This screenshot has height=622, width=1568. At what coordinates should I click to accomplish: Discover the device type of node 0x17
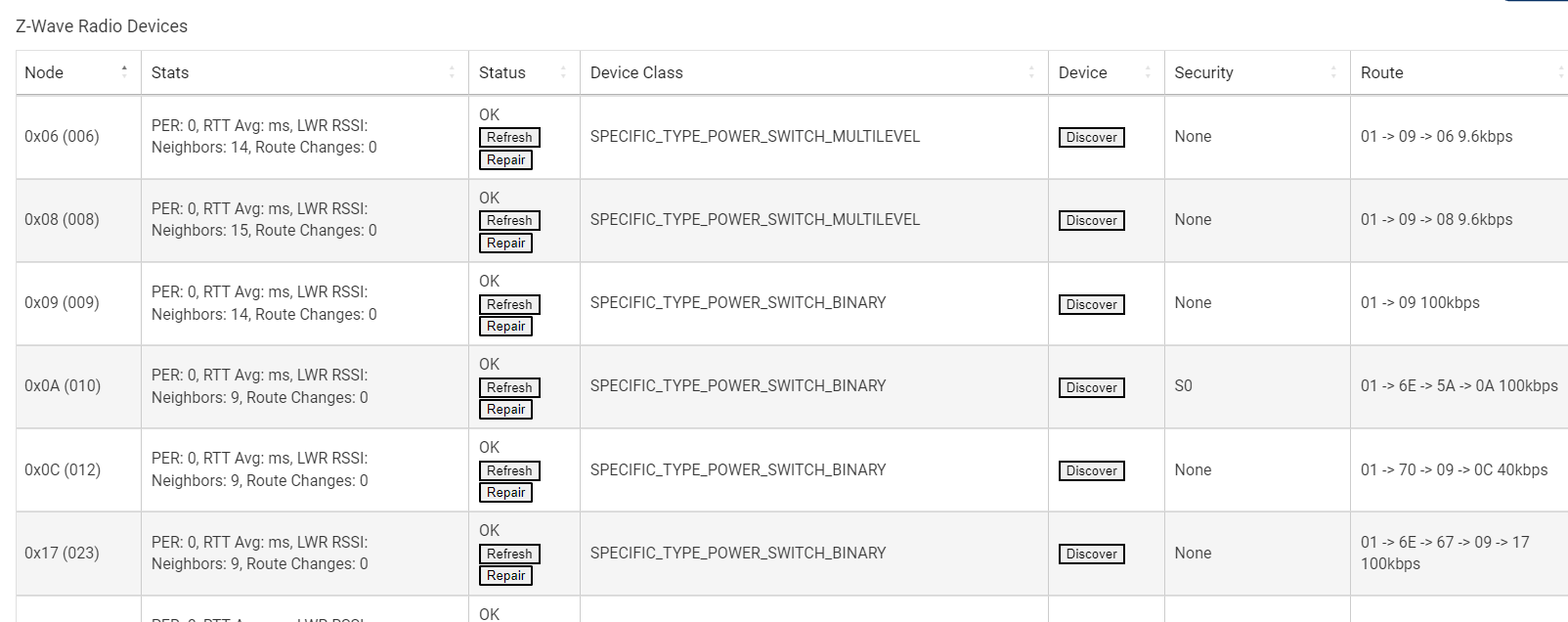[1090, 554]
